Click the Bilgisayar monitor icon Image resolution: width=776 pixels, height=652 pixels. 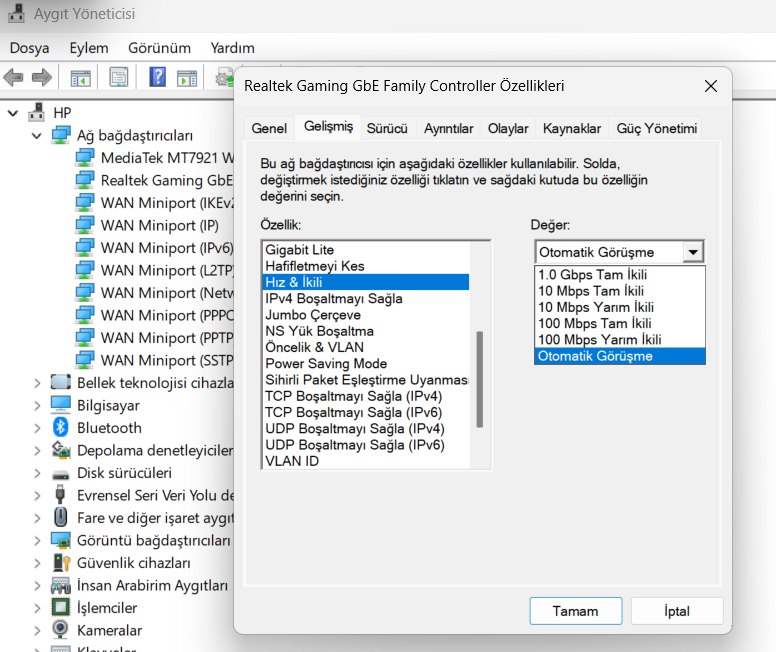click(x=61, y=404)
